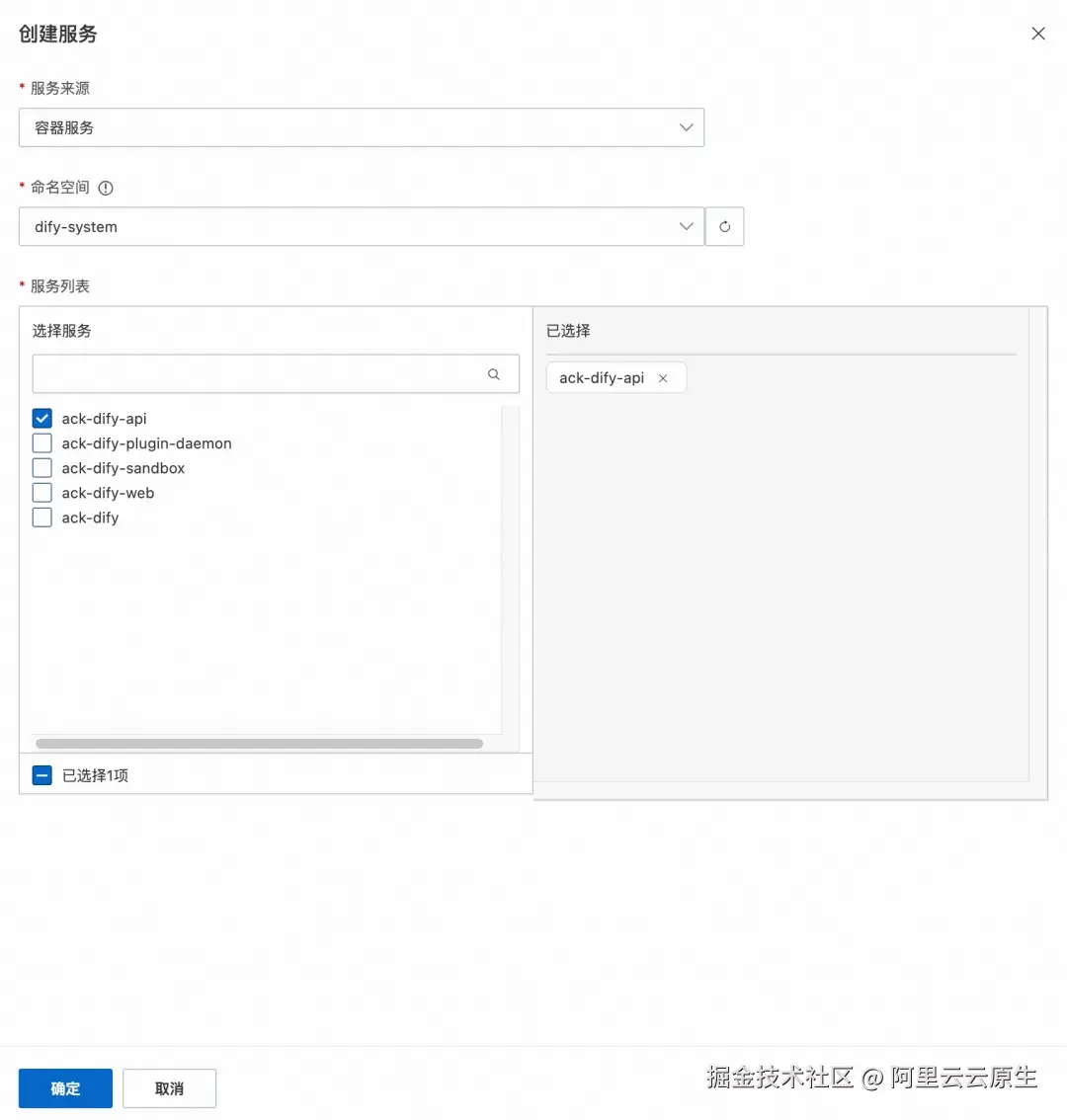1067x1120 pixels.
Task: Open the 命名空间 info tooltip icon
Action: pos(106,188)
